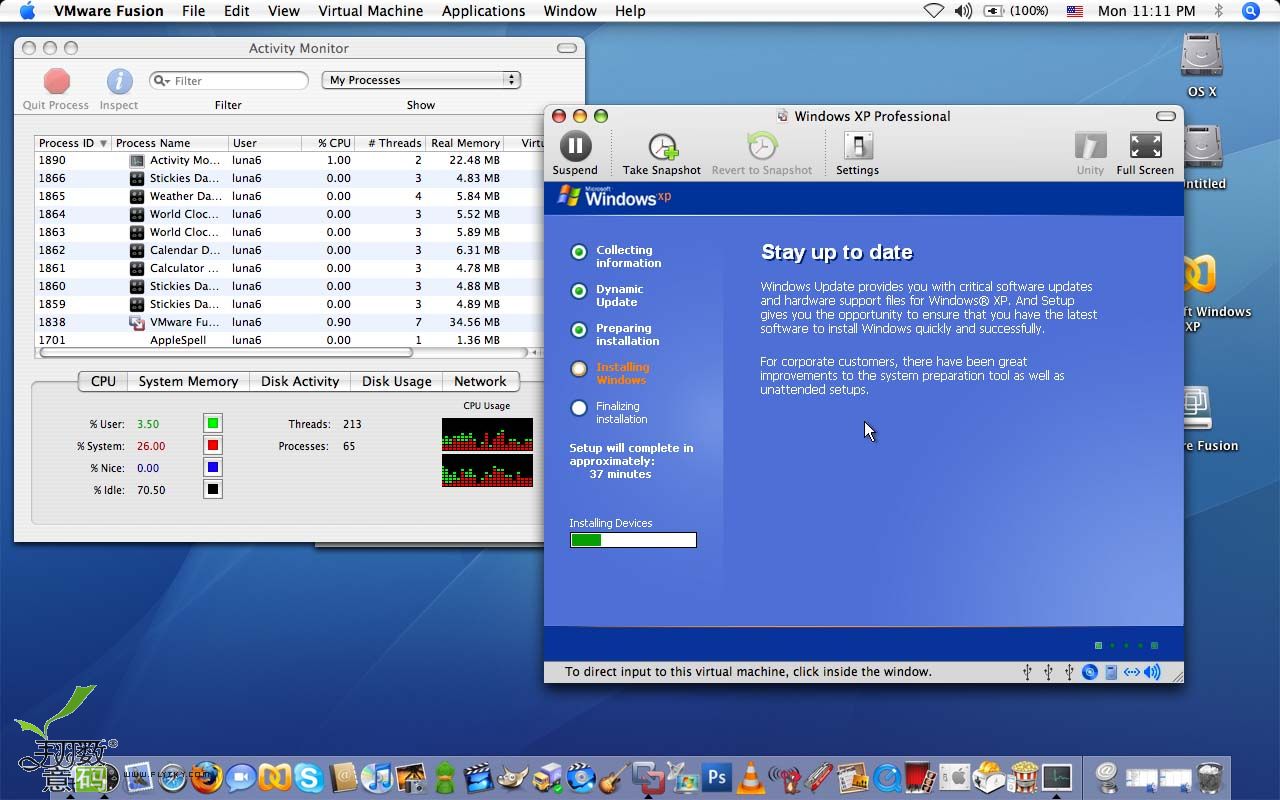Open the View menu
This screenshot has width=1280, height=800.
284,11
